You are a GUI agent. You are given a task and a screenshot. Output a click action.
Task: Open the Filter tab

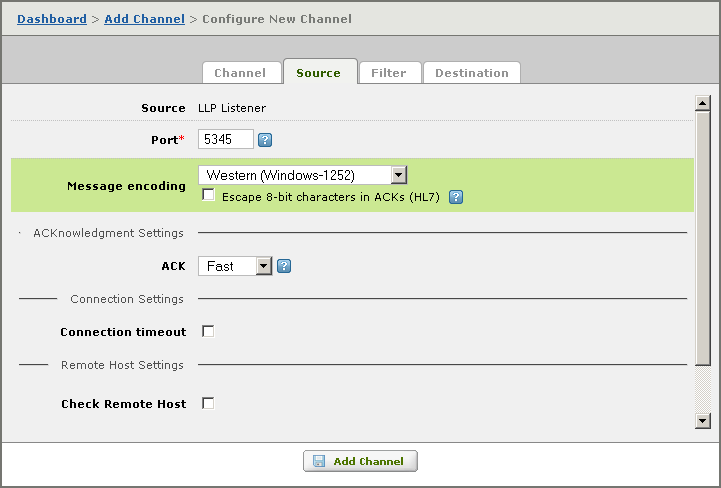pos(390,73)
